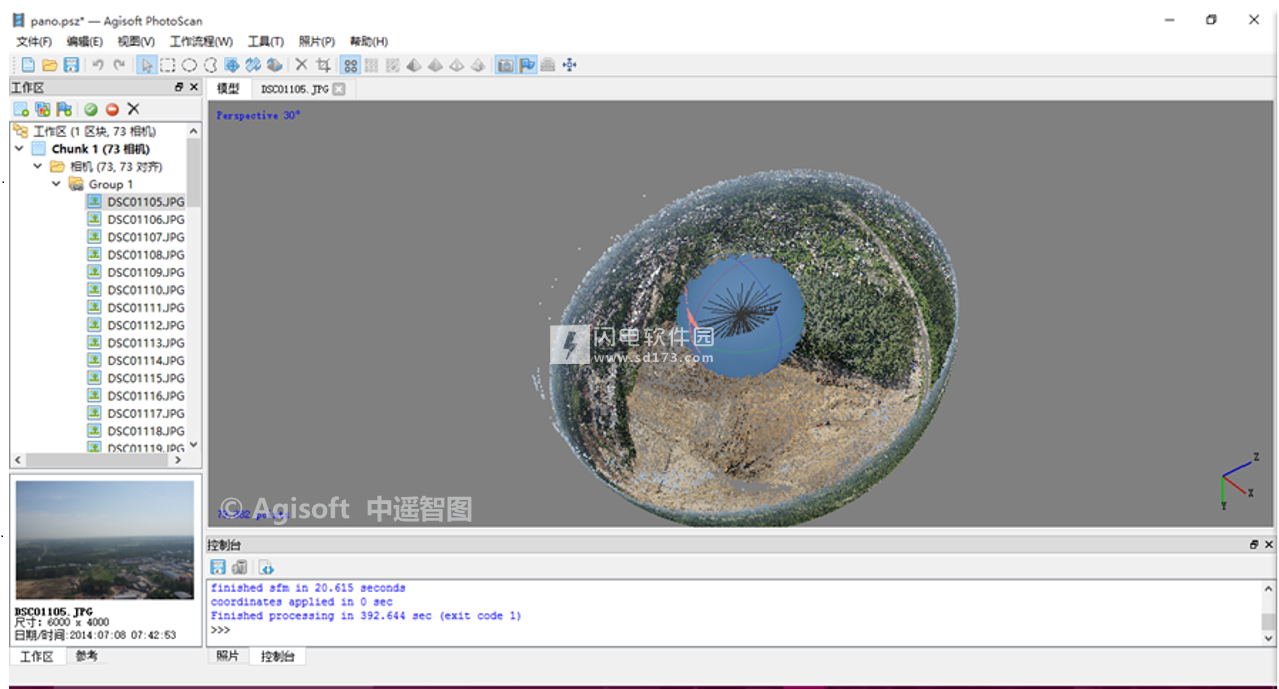Save the console log with the disk icon
Viewport: 1279px width, 689px height.
tap(218, 567)
